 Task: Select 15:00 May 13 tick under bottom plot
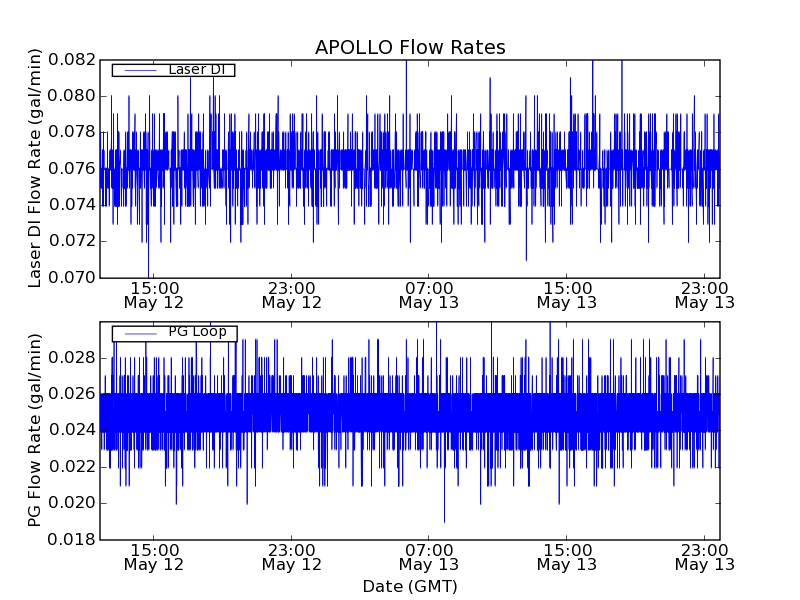tap(567, 557)
